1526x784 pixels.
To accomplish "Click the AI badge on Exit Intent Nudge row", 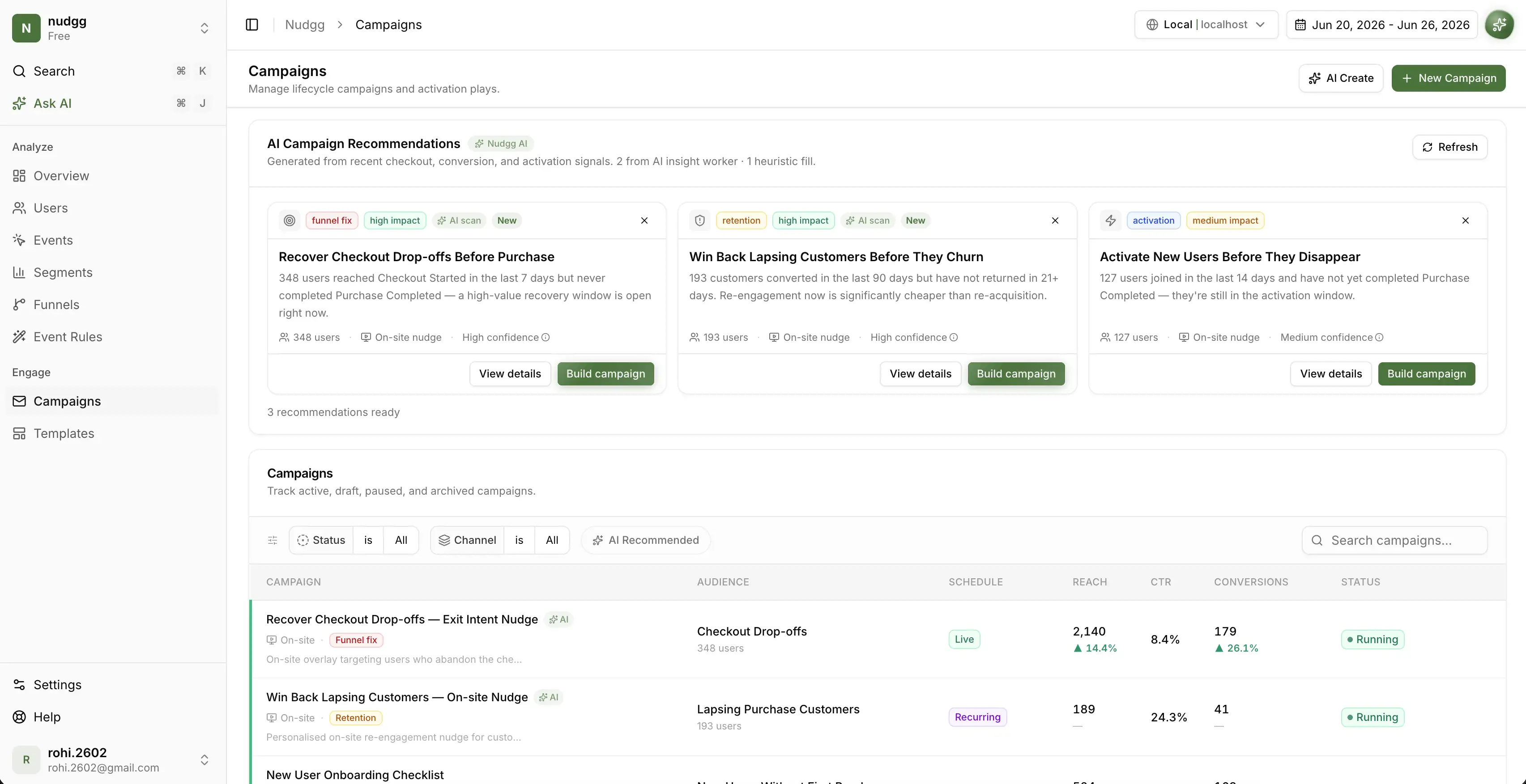I will [x=558, y=619].
